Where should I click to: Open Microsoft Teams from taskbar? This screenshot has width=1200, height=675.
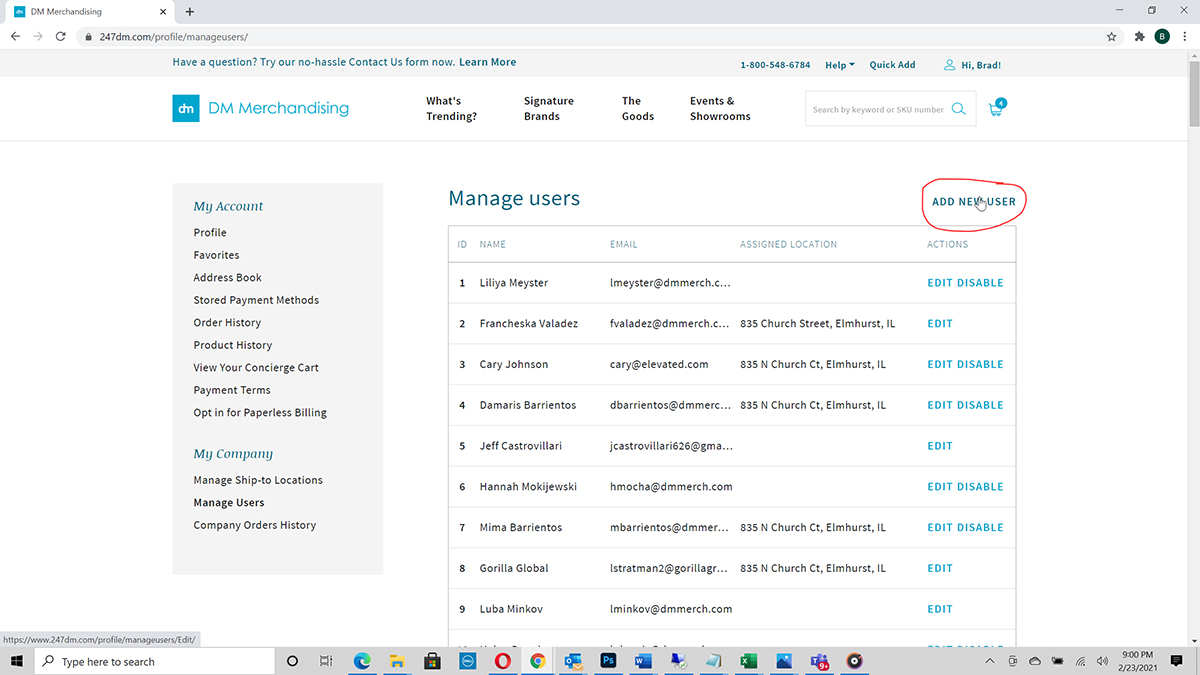819,661
